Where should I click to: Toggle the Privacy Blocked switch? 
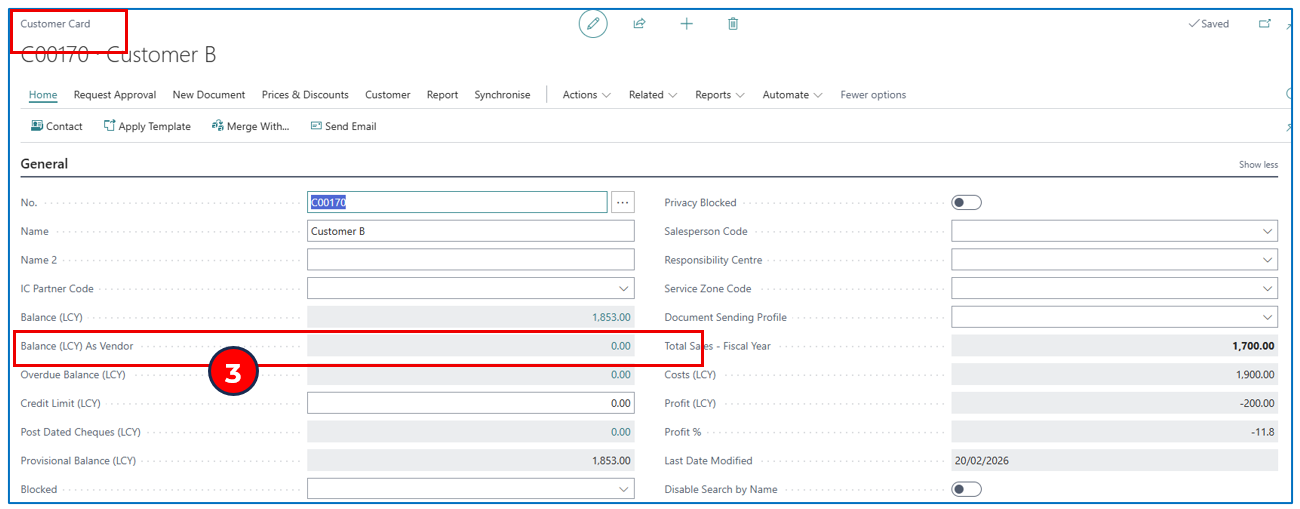click(966, 203)
